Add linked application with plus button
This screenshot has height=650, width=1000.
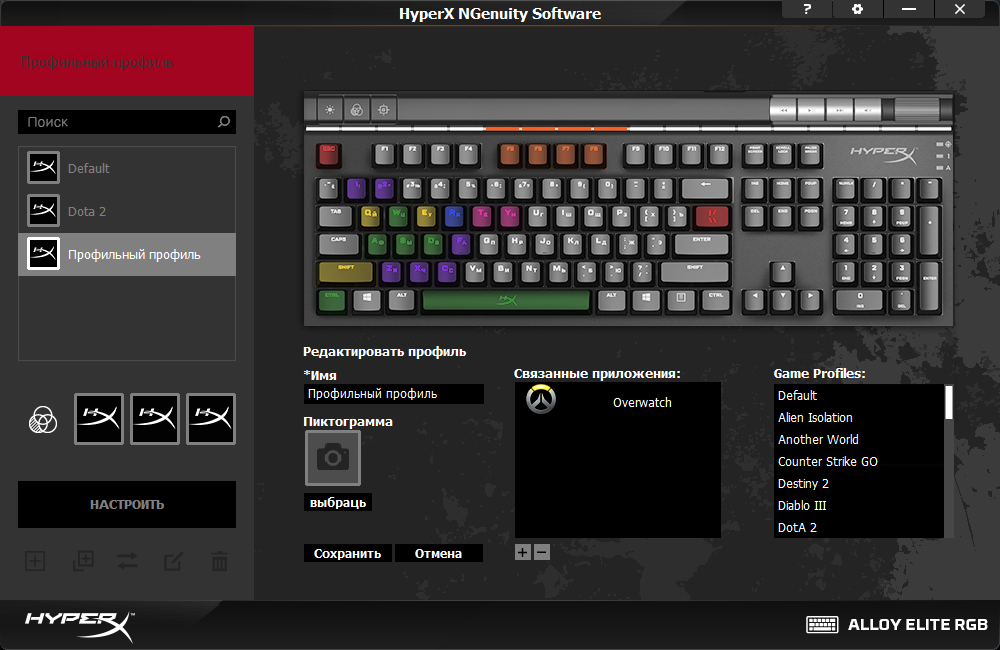[x=522, y=552]
